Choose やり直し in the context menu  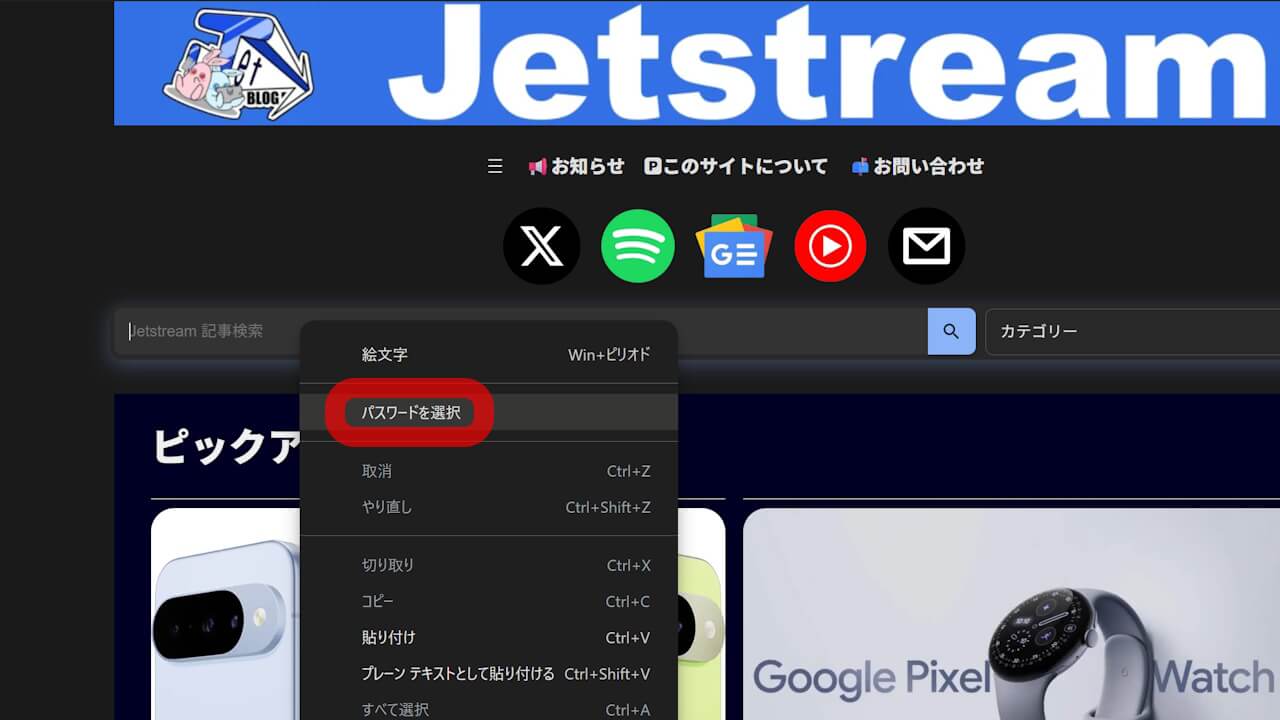489,507
